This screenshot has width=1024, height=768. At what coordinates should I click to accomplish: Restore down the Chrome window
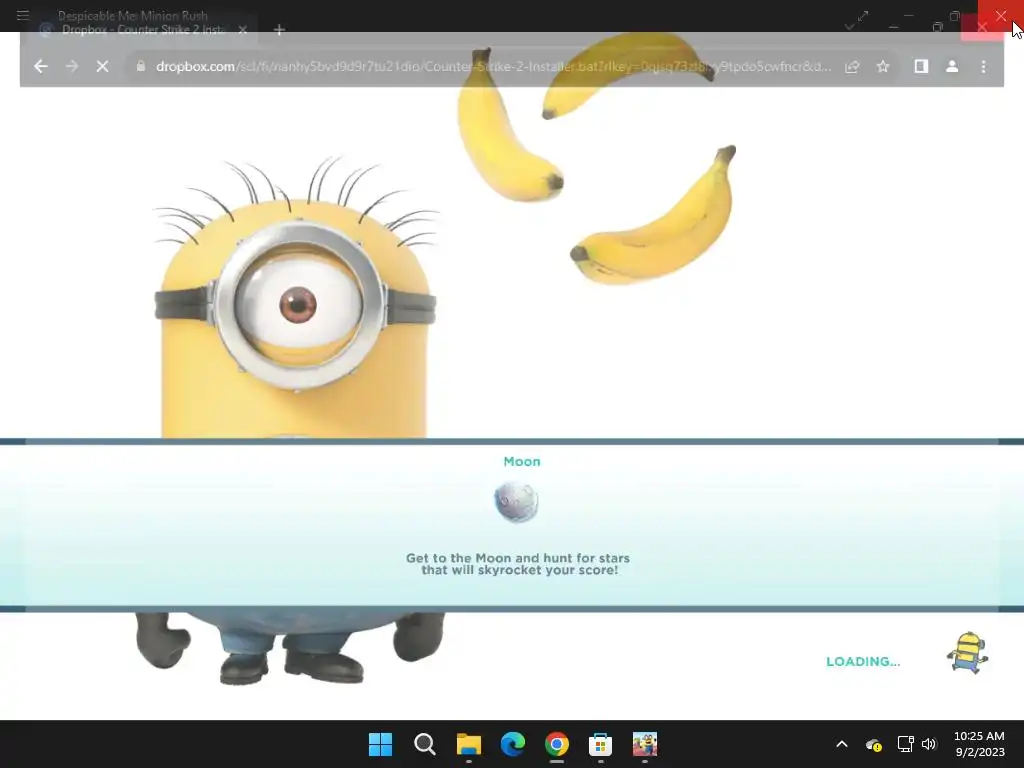(938, 27)
